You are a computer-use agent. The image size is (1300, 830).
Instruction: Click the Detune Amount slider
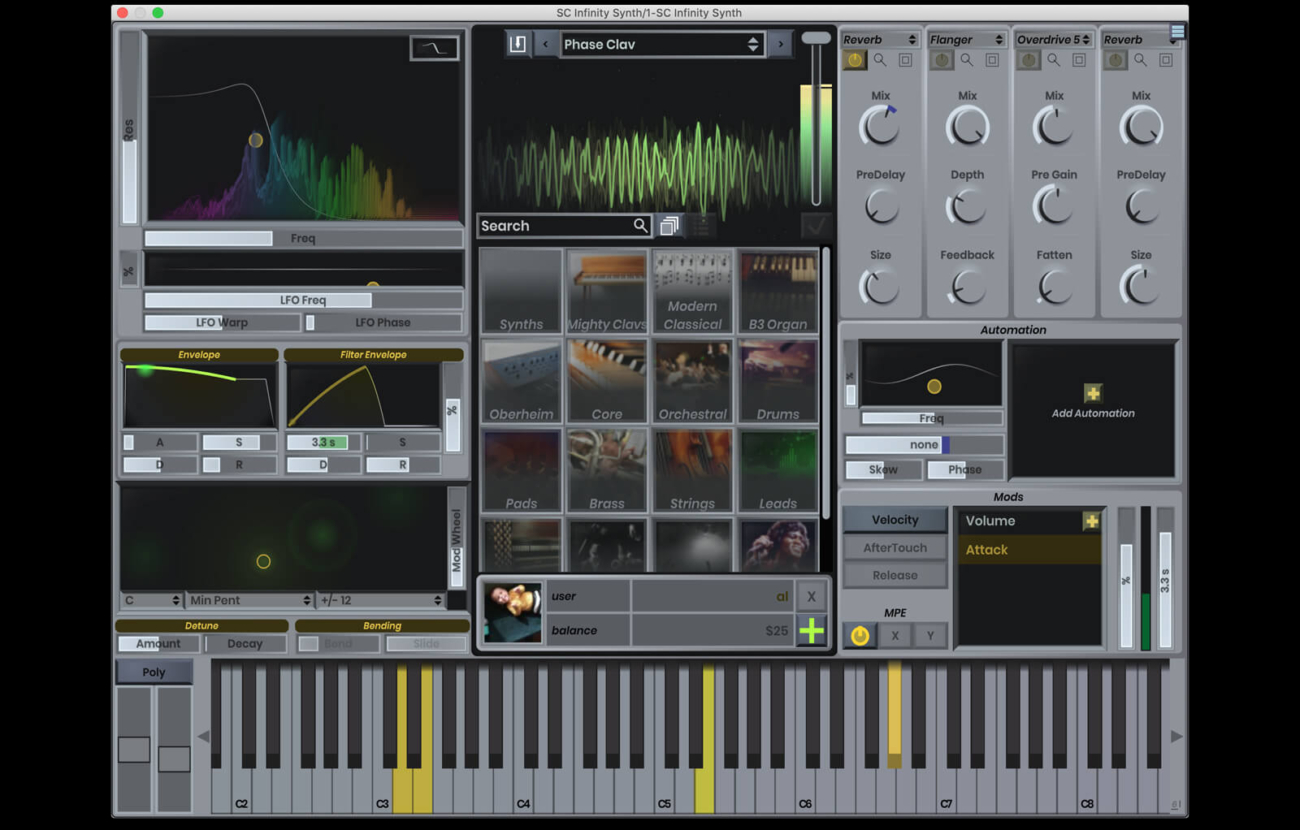click(159, 644)
